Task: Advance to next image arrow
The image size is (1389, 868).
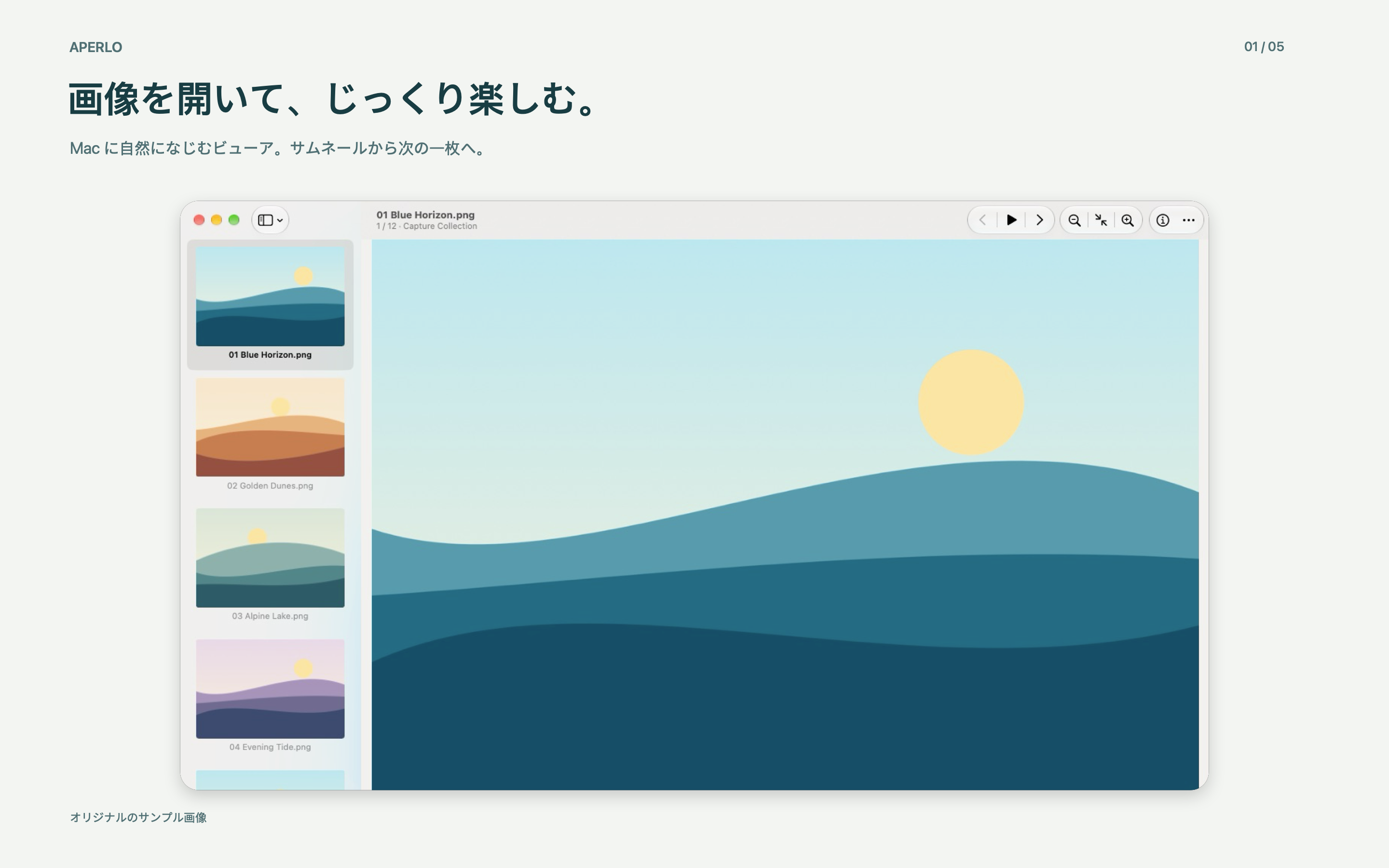Action: click(1039, 220)
